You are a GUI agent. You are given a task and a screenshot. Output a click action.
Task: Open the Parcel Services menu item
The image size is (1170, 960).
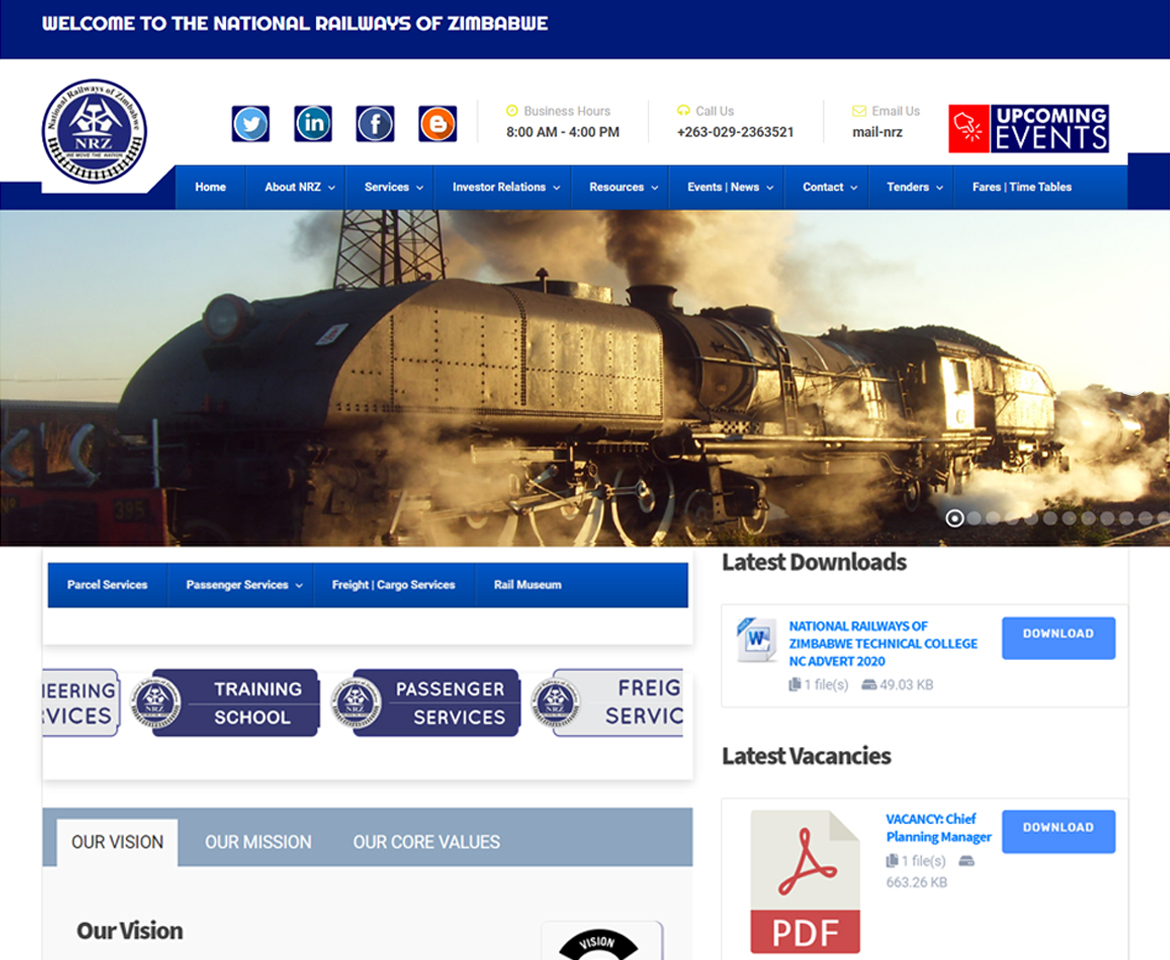107,585
